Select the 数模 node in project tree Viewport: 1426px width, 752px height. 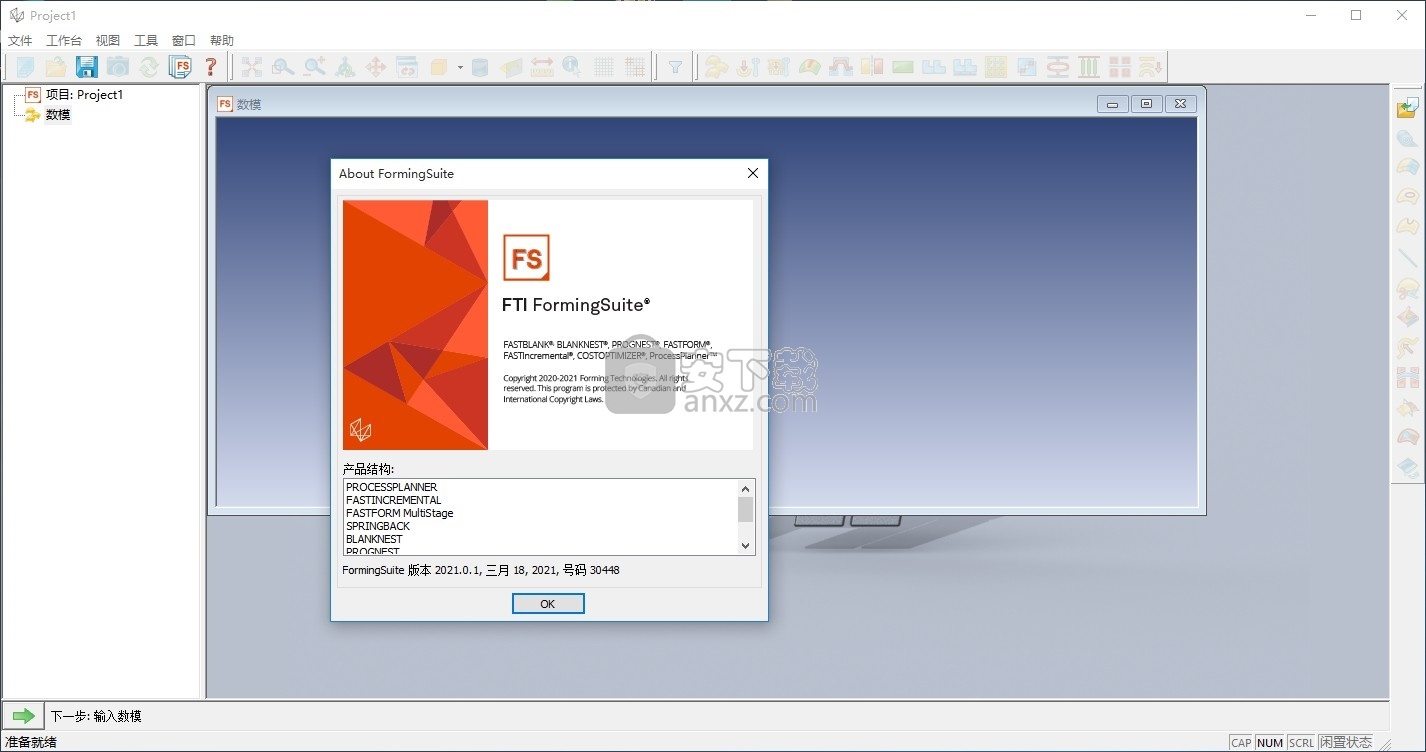click(x=58, y=115)
